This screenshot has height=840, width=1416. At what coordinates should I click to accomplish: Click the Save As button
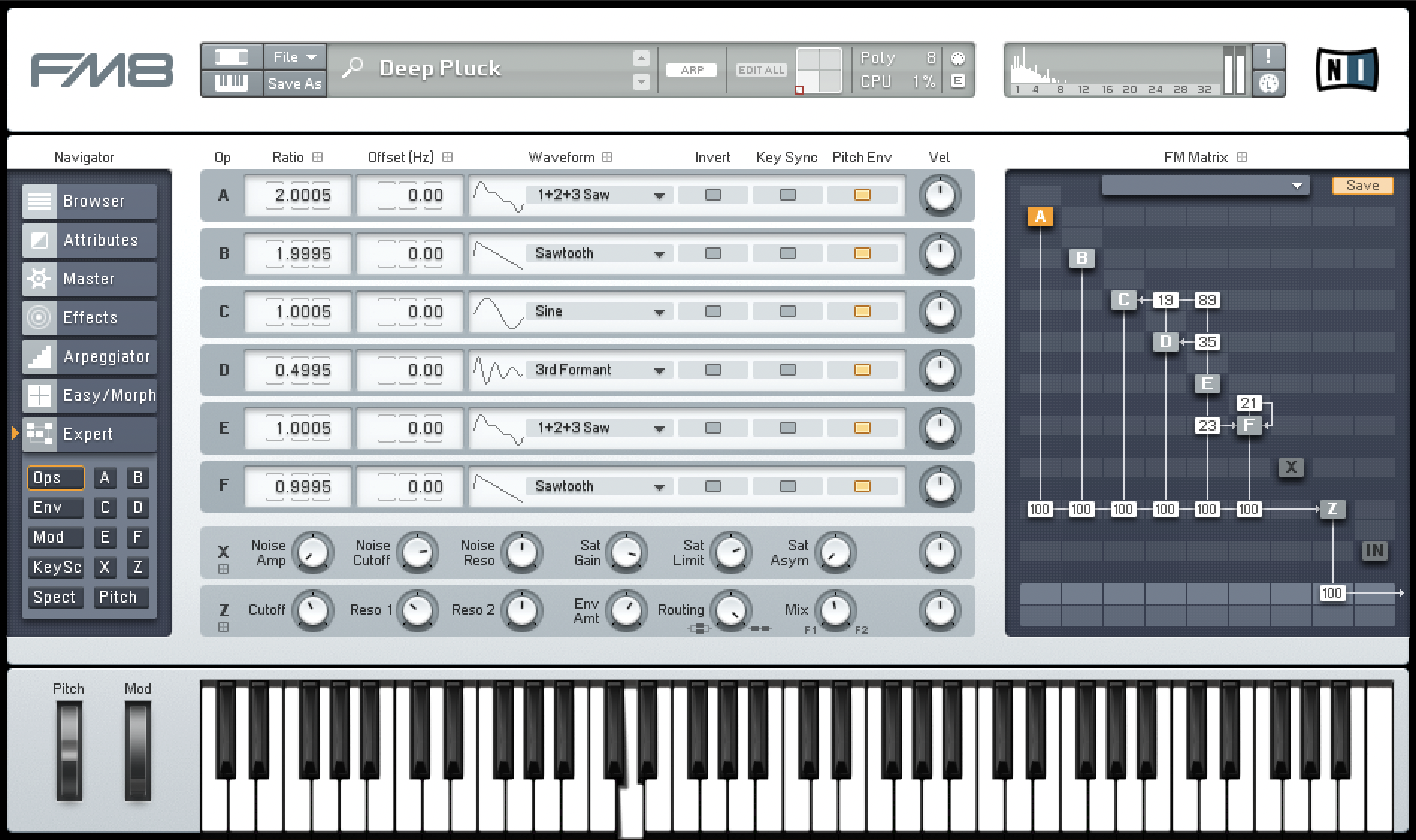[x=295, y=84]
